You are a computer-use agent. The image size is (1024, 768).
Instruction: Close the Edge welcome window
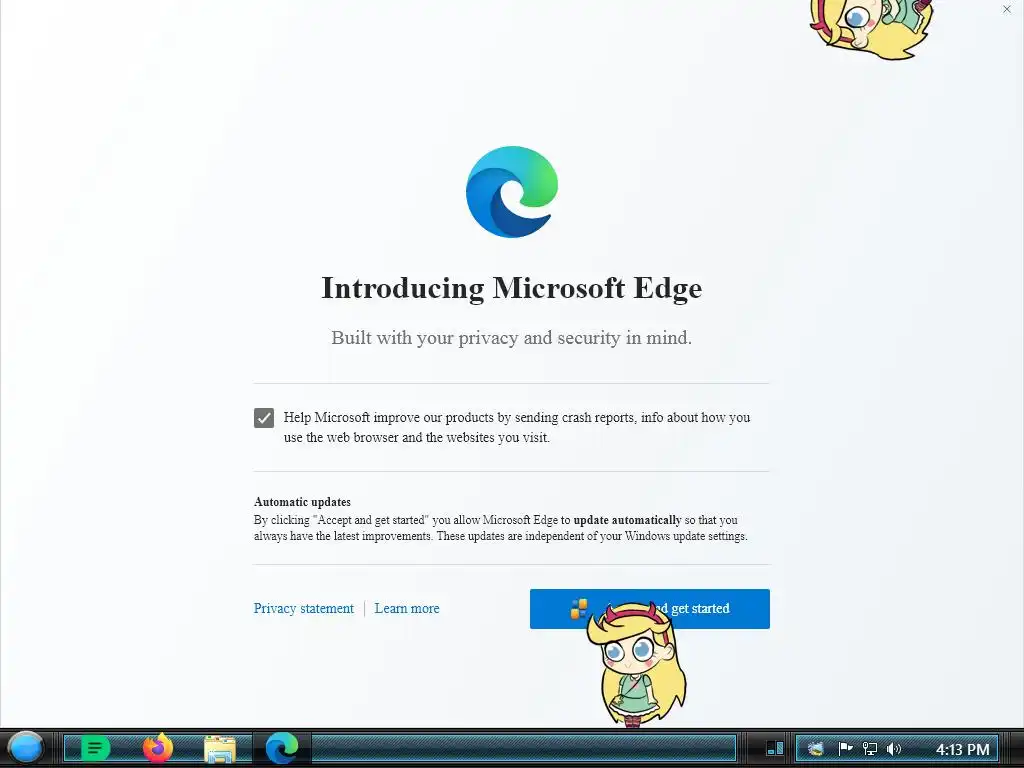[1006, 9]
